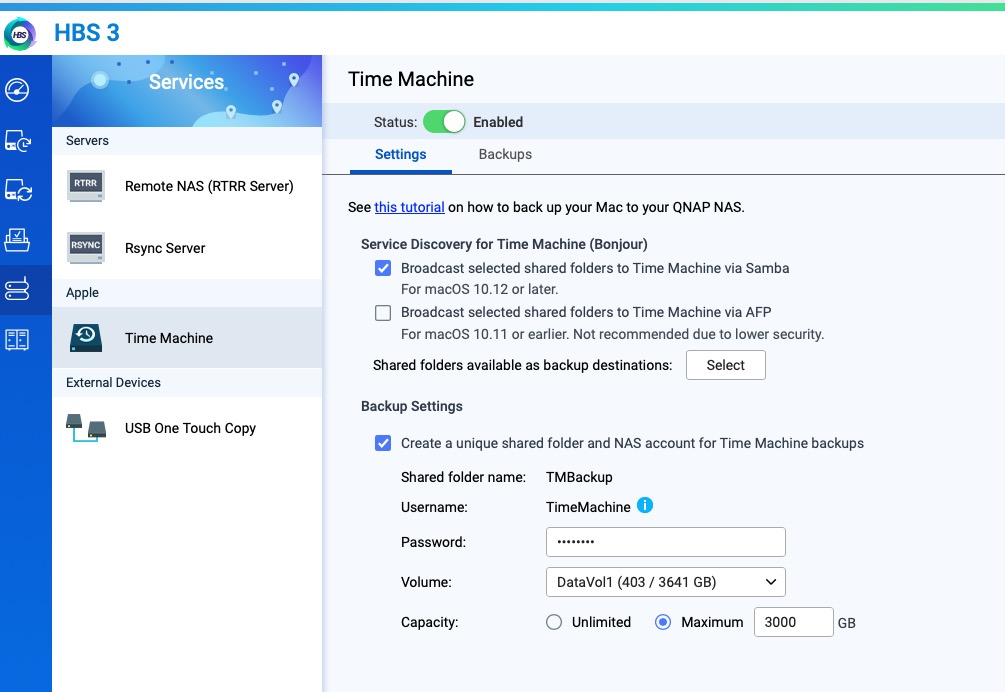This screenshot has width=1005, height=692.
Task: Click the TimeMachine username text
Action: tap(588, 507)
